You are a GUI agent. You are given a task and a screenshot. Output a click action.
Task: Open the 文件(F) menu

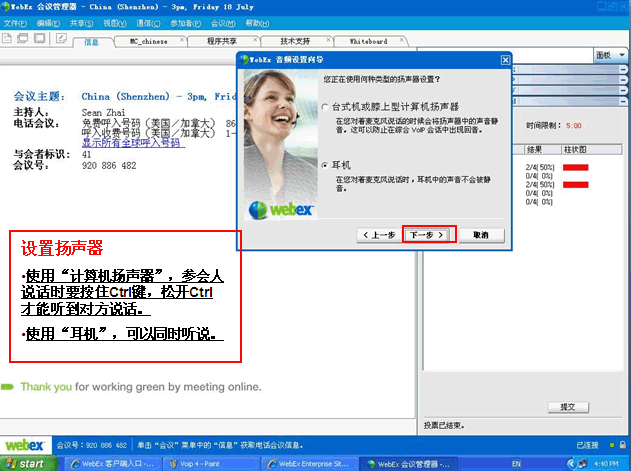[15, 23]
